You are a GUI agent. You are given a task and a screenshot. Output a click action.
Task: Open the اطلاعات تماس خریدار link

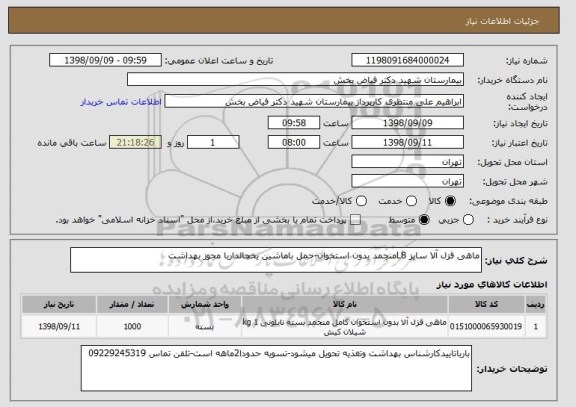click(x=121, y=102)
